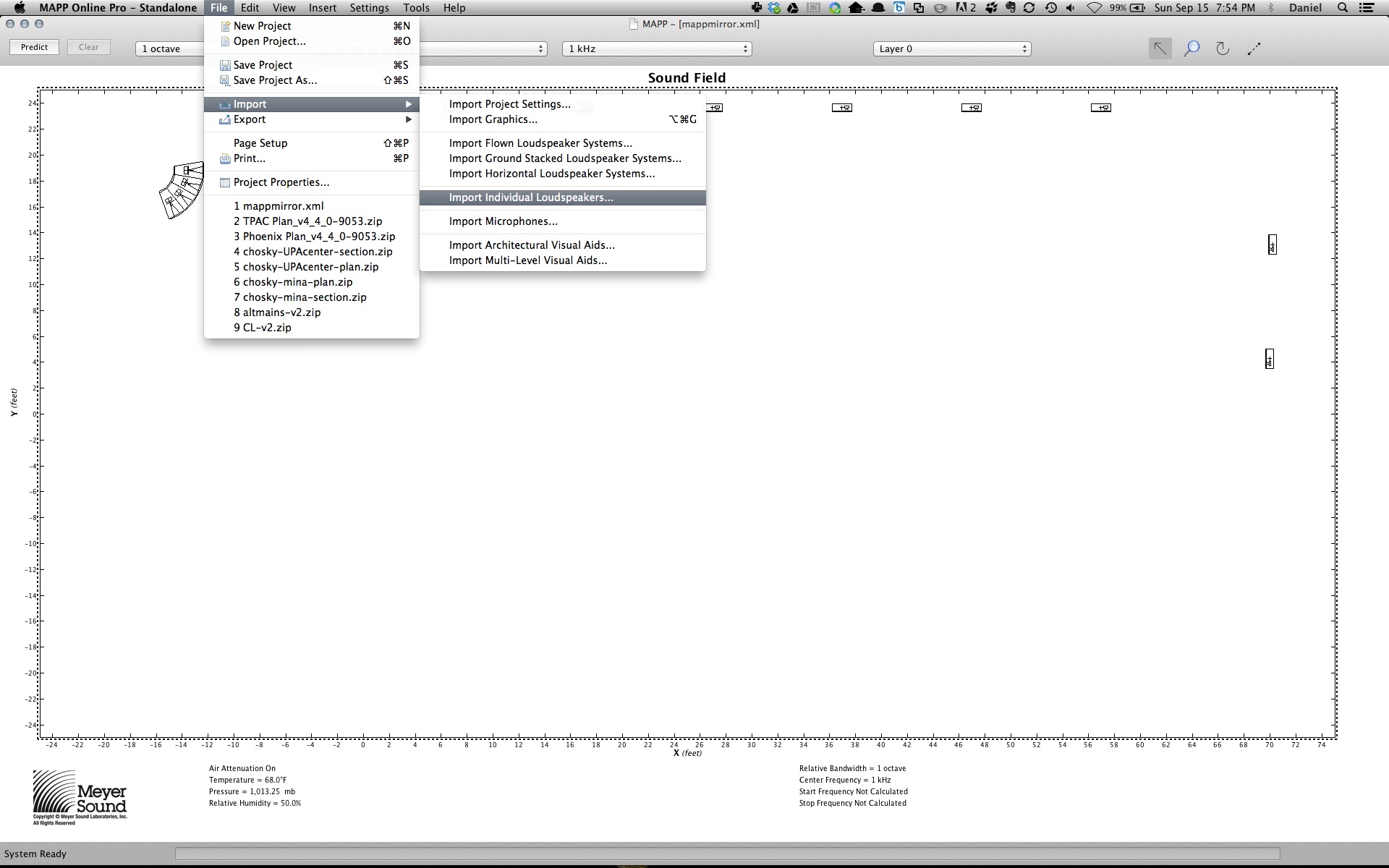
Task: Open the Tools menu
Action: click(x=416, y=8)
